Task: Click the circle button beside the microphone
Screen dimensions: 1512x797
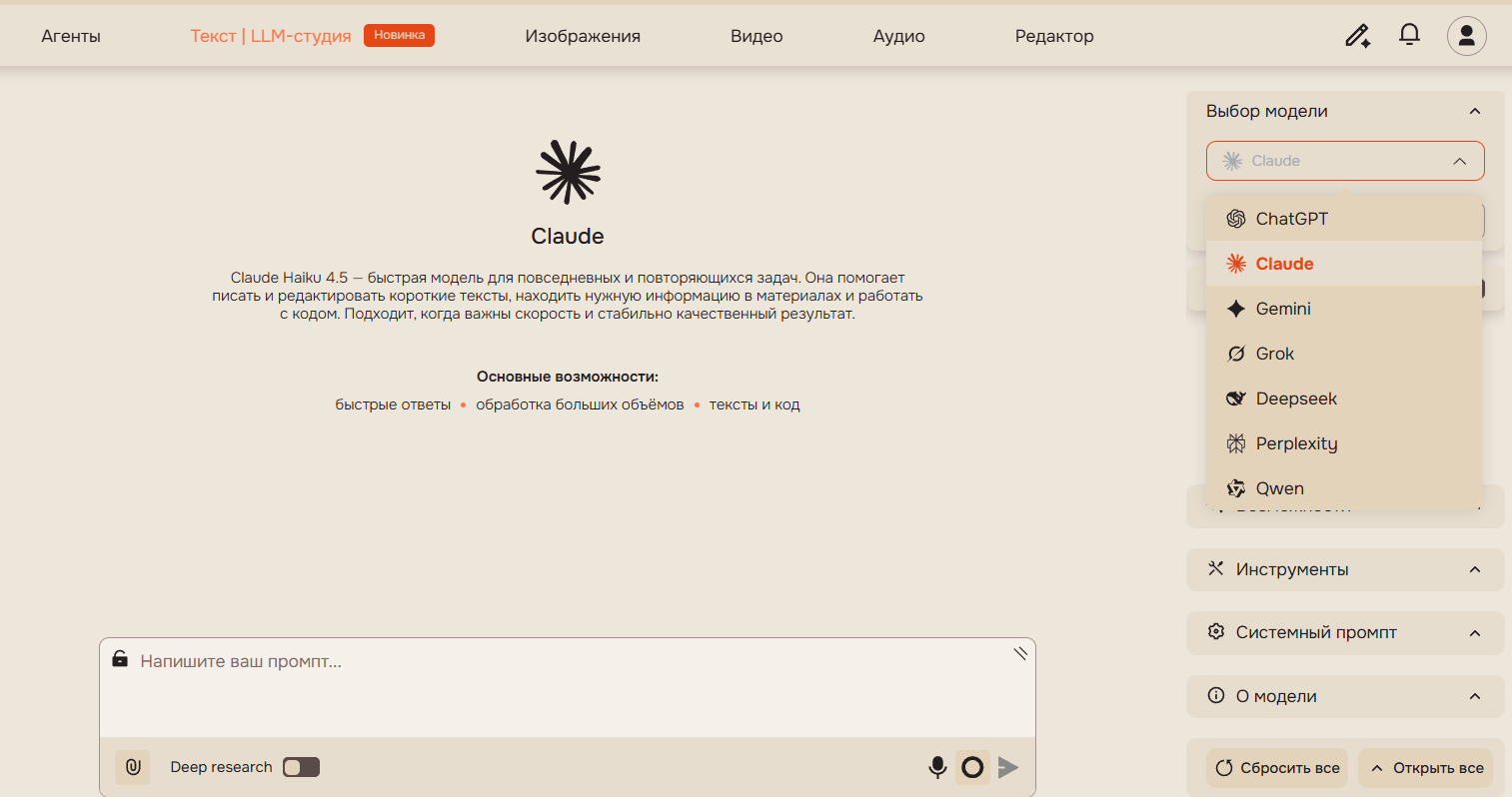Action: tap(972, 767)
